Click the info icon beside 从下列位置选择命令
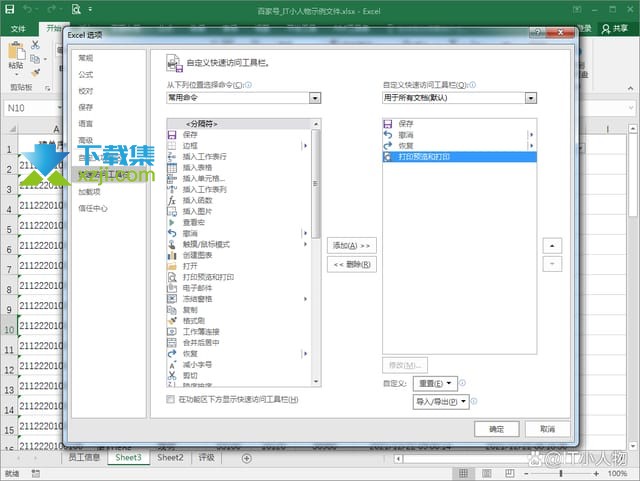The image size is (640, 481). click(x=248, y=85)
